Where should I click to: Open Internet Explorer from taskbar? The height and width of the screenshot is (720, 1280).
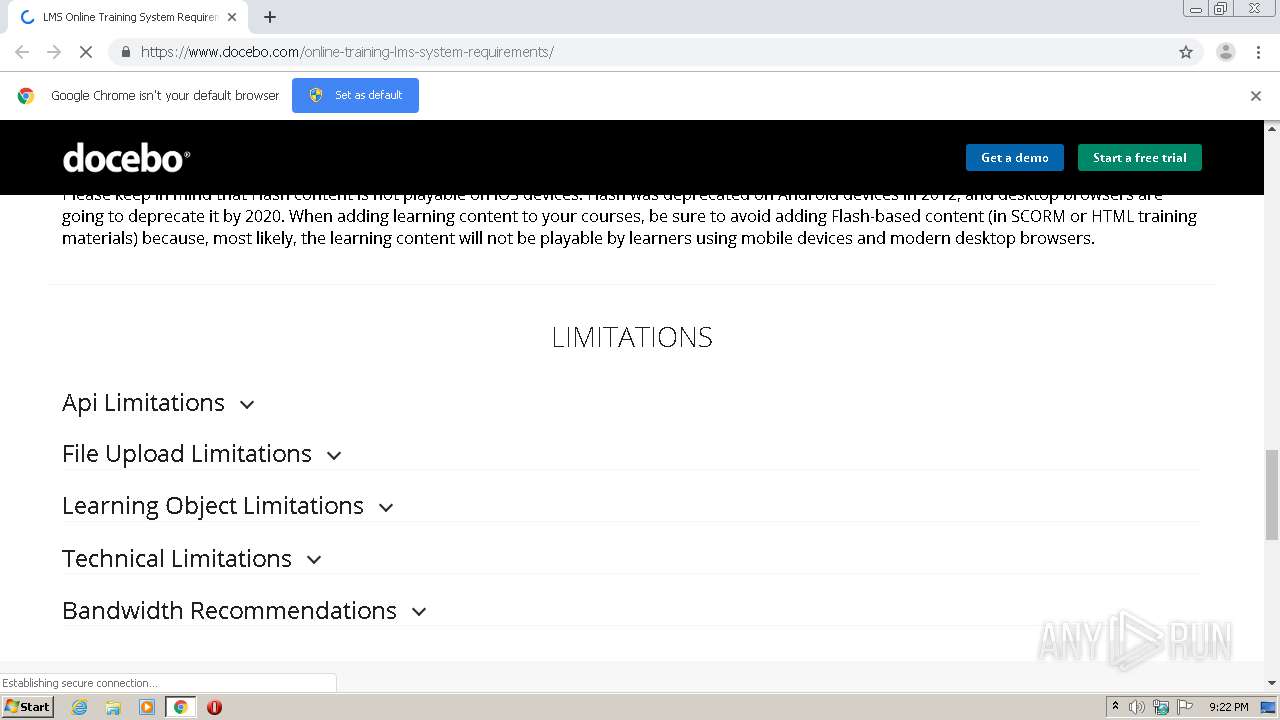point(79,707)
